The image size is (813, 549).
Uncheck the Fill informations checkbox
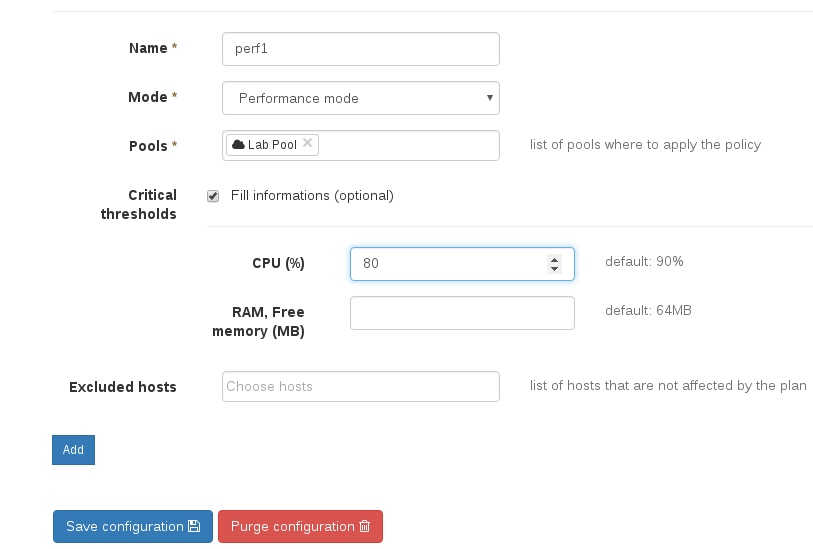point(213,196)
